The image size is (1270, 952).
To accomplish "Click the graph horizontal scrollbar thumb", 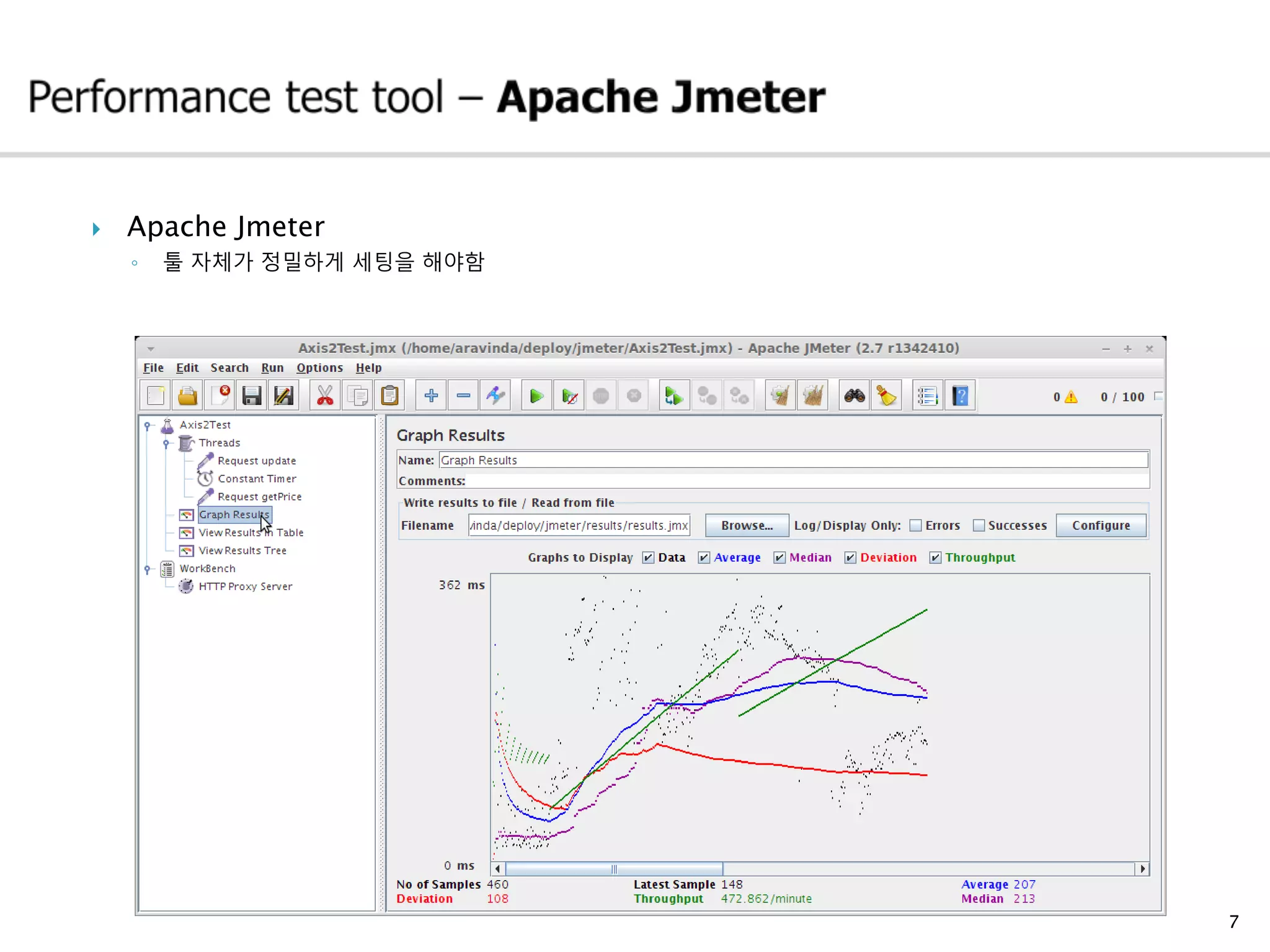I will coord(614,869).
